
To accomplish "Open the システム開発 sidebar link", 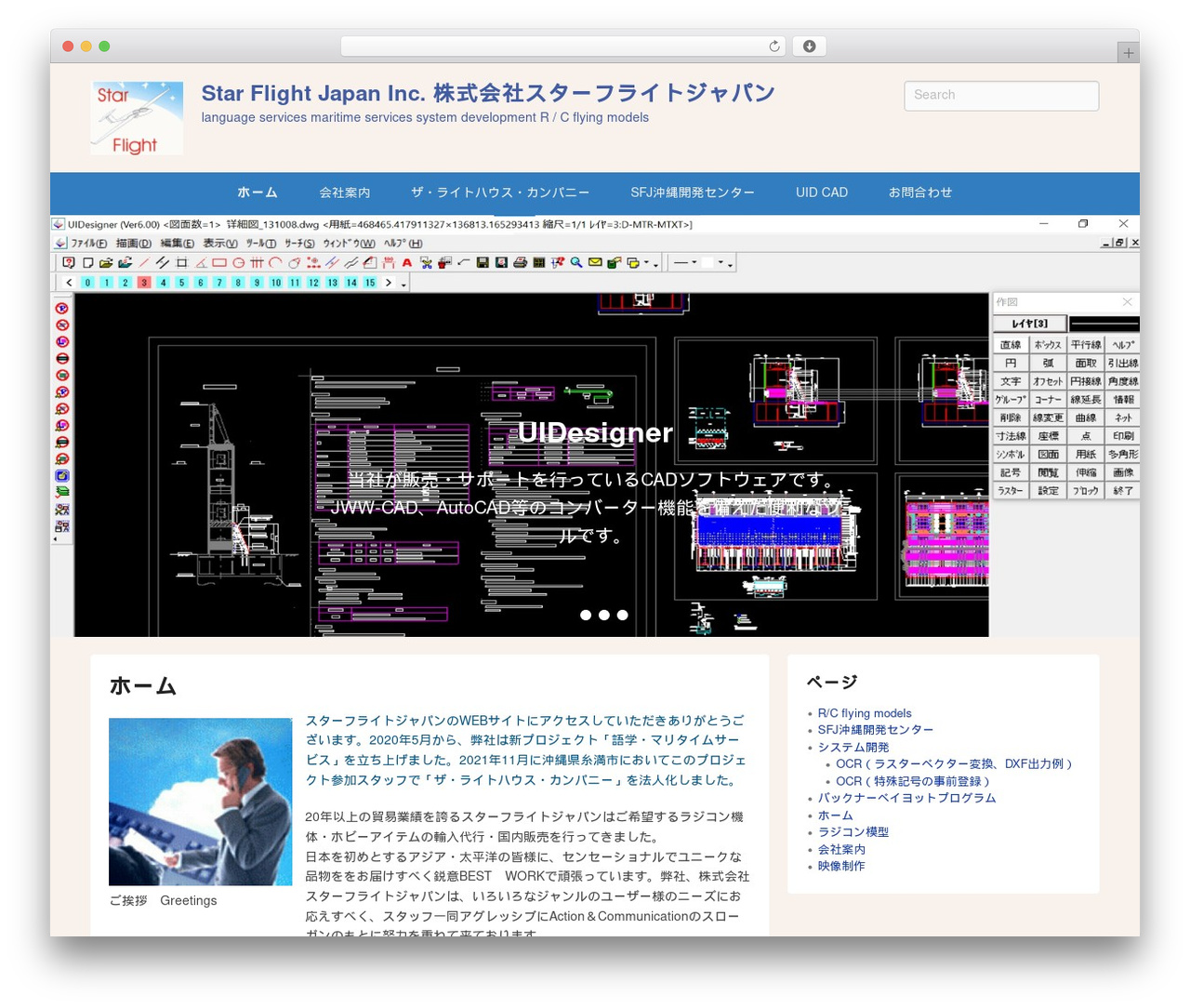I will [x=853, y=747].
